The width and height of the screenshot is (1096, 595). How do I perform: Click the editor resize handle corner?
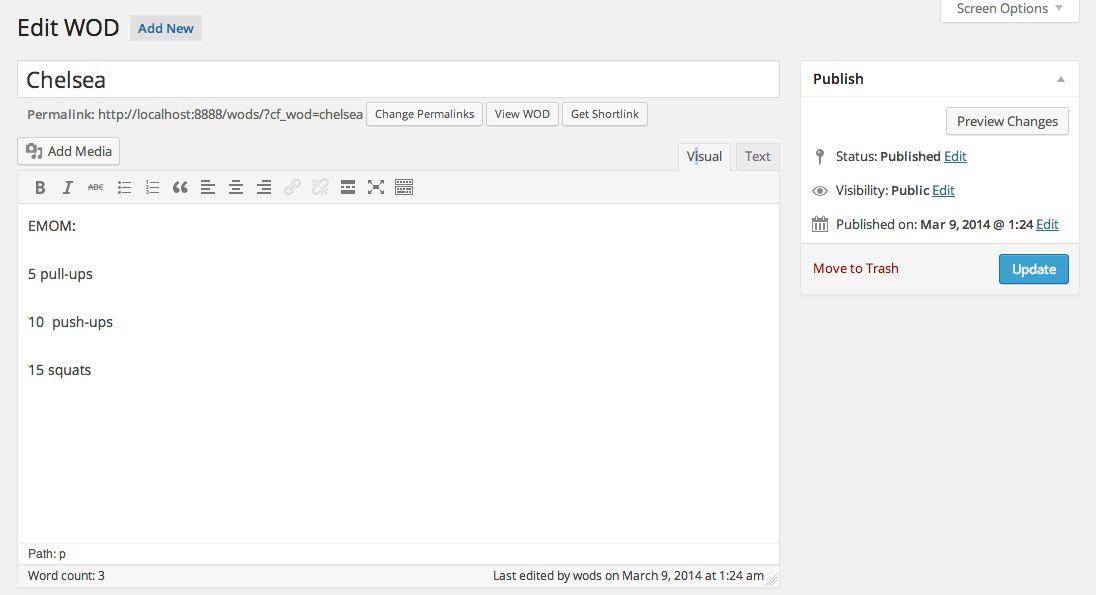coord(772,580)
